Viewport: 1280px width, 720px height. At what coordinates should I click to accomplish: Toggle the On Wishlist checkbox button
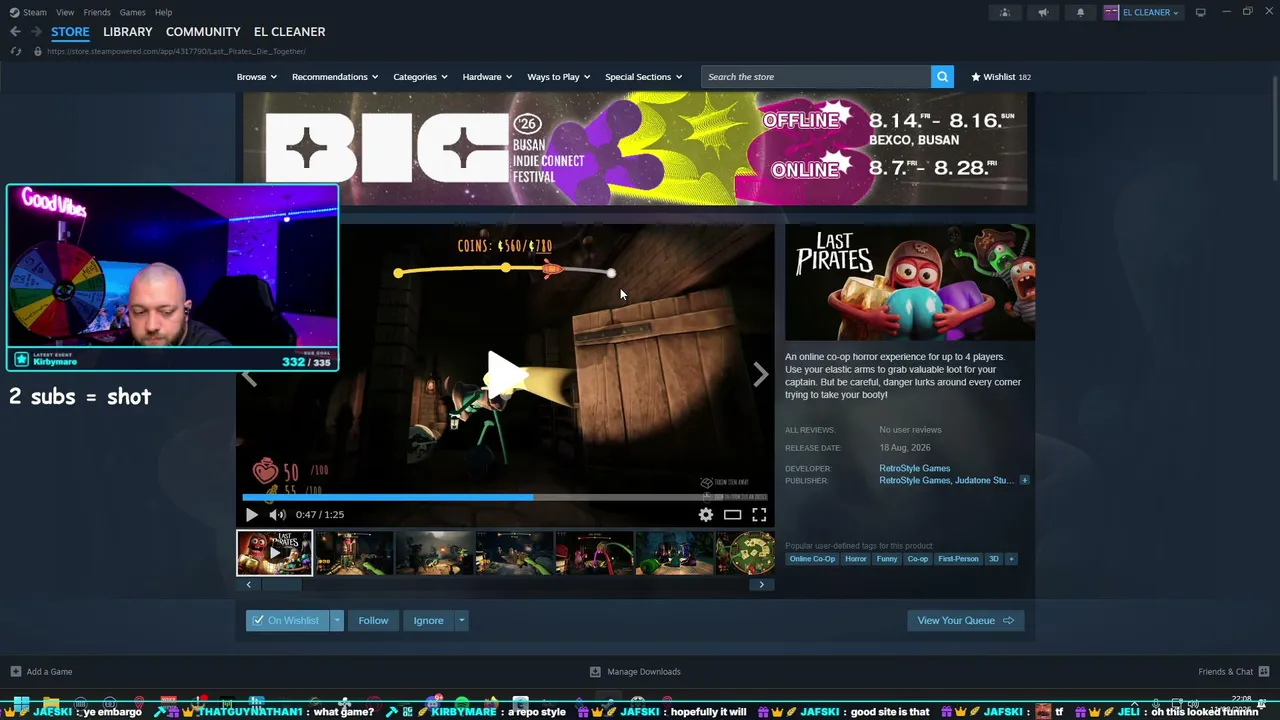[x=288, y=621]
